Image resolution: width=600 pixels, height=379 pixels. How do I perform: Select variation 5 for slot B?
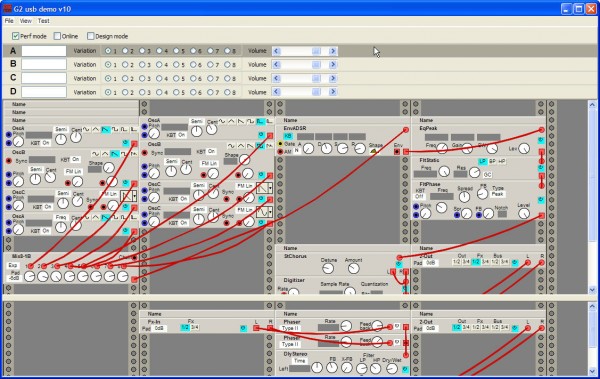pos(176,65)
